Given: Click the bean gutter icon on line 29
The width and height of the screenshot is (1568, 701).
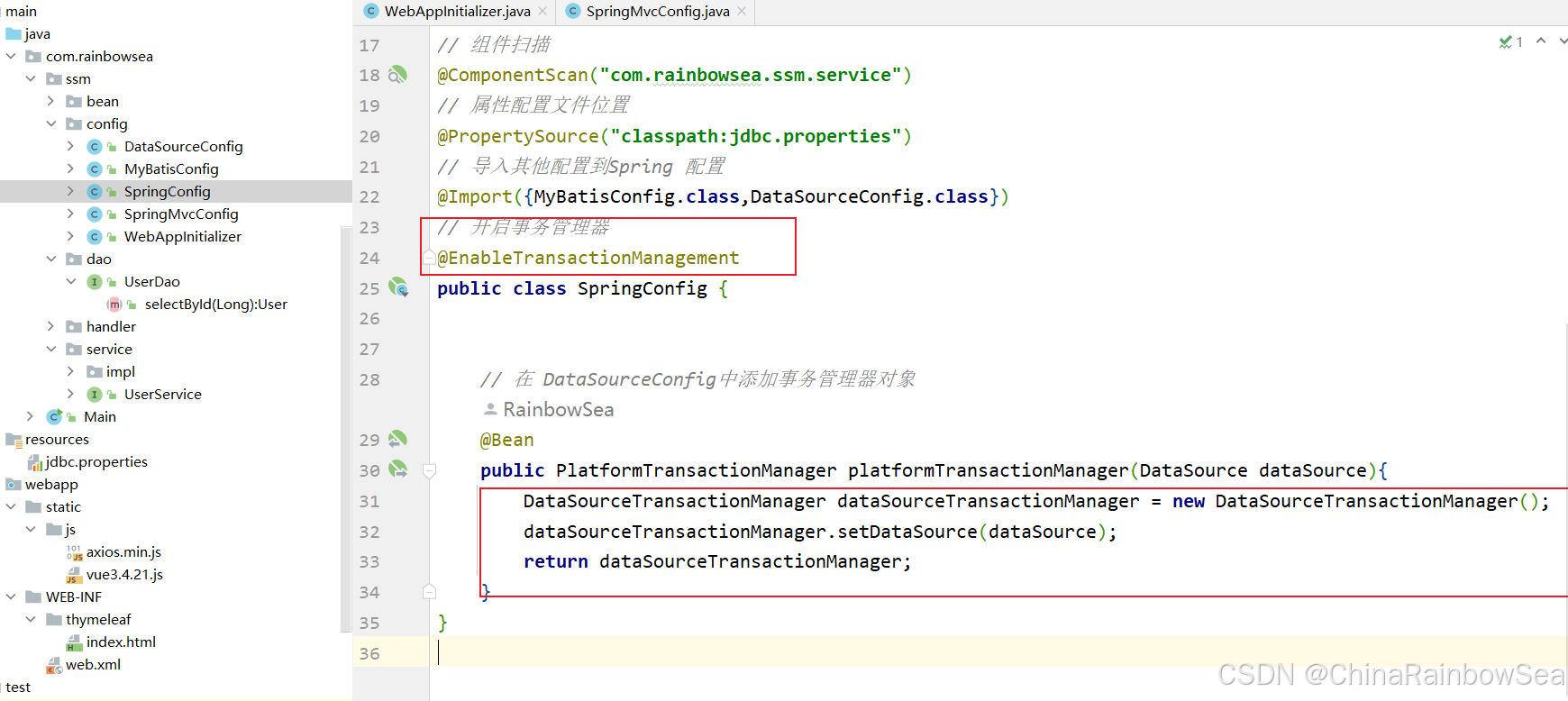Looking at the screenshot, I should pos(397,440).
